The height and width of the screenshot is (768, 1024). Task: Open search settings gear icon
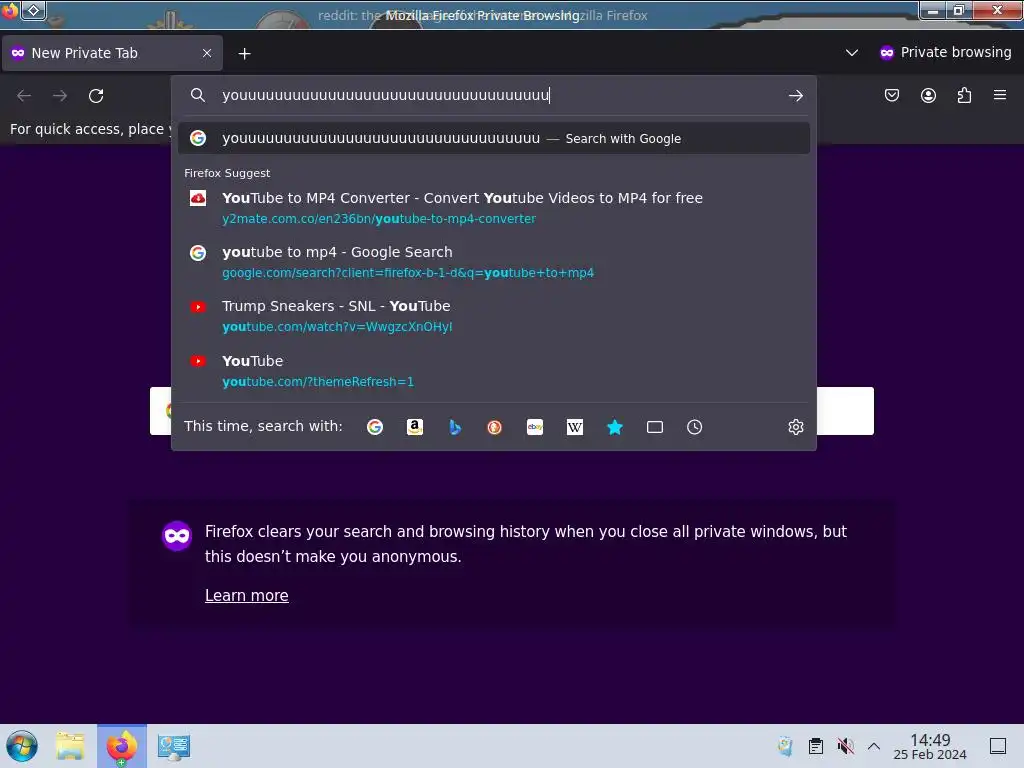[795, 427]
